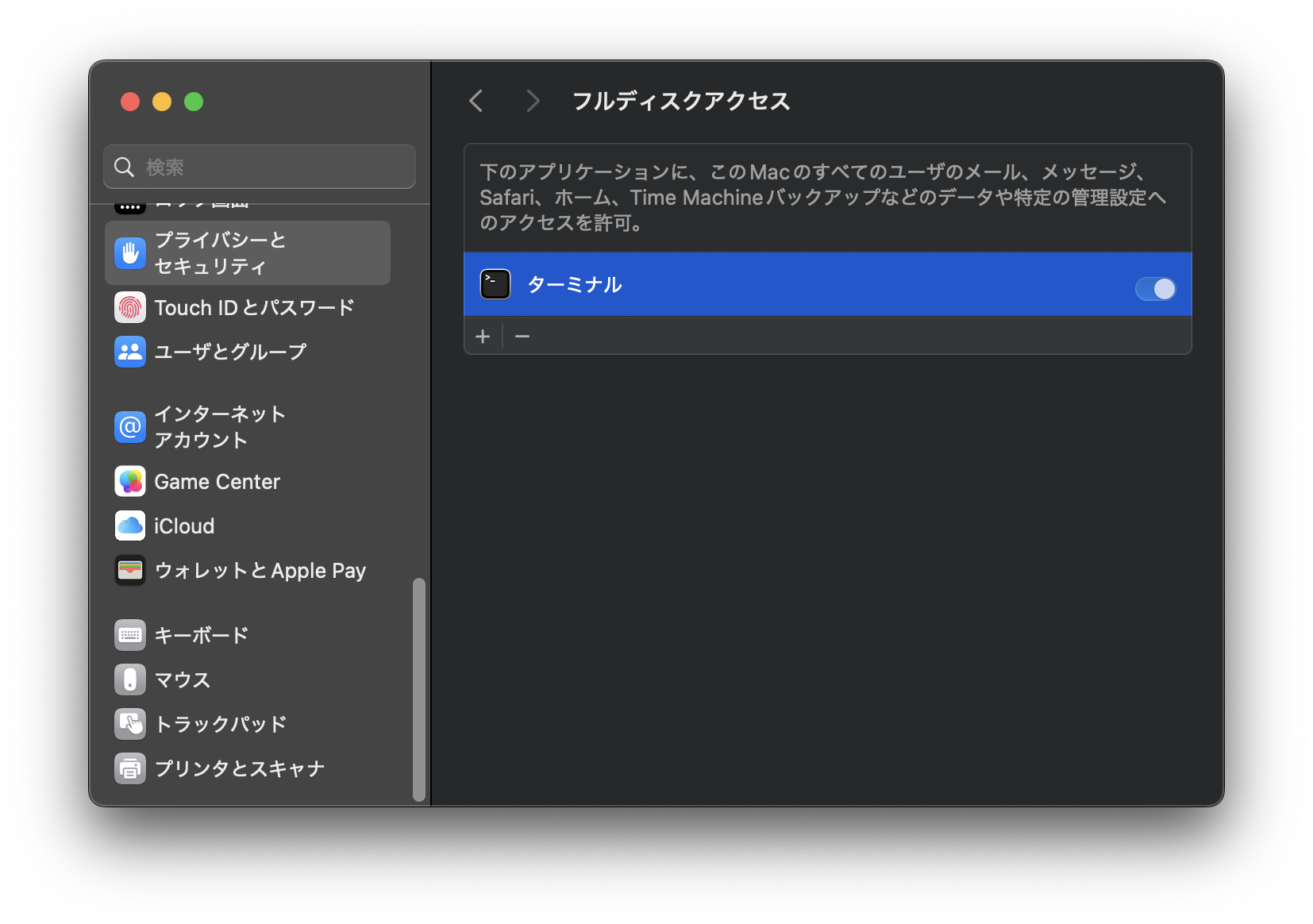Viewport: 1313px width, 924px height.
Task: Remove selected app with the minus button
Action: 522,336
